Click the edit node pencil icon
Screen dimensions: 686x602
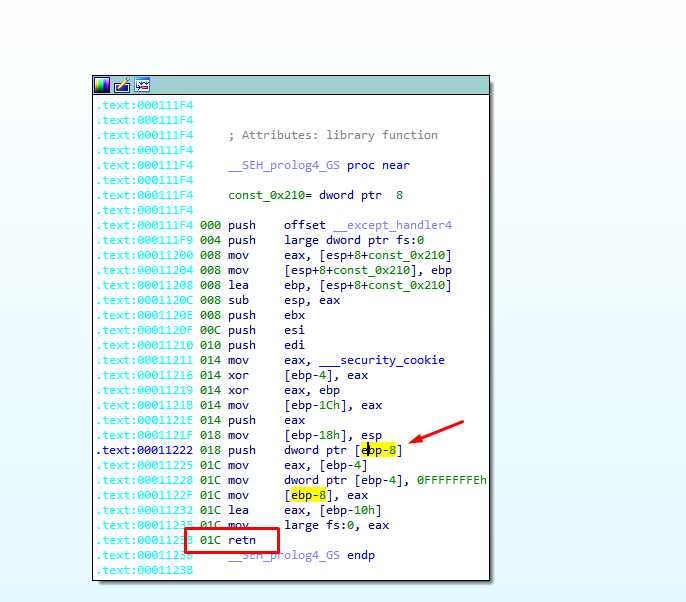click(x=122, y=85)
